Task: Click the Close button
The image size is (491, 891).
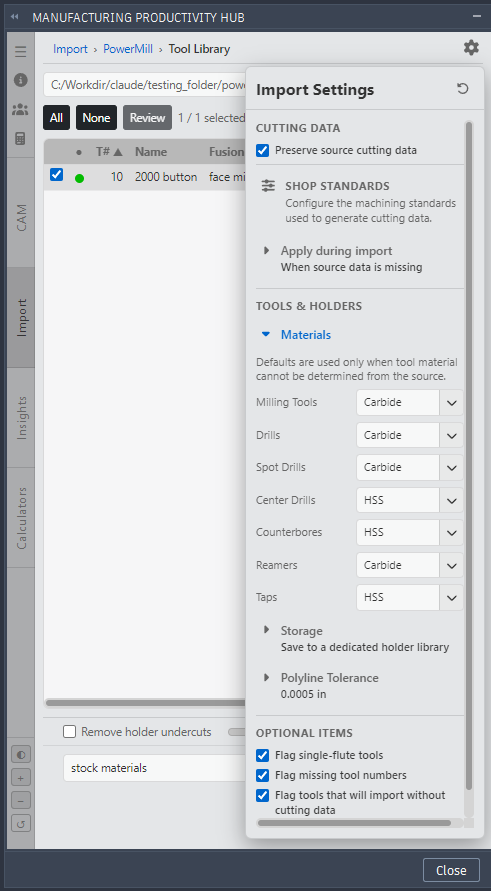Action: click(x=451, y=871)
